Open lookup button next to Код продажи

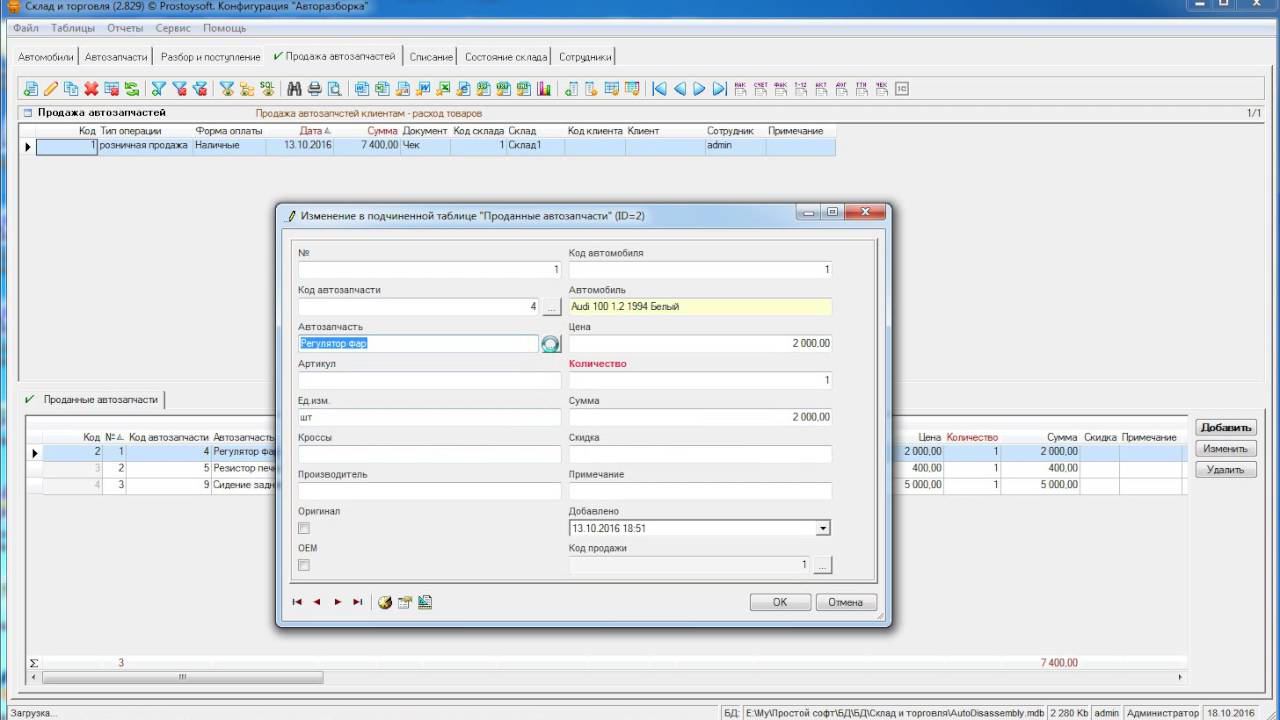[822, 565]
